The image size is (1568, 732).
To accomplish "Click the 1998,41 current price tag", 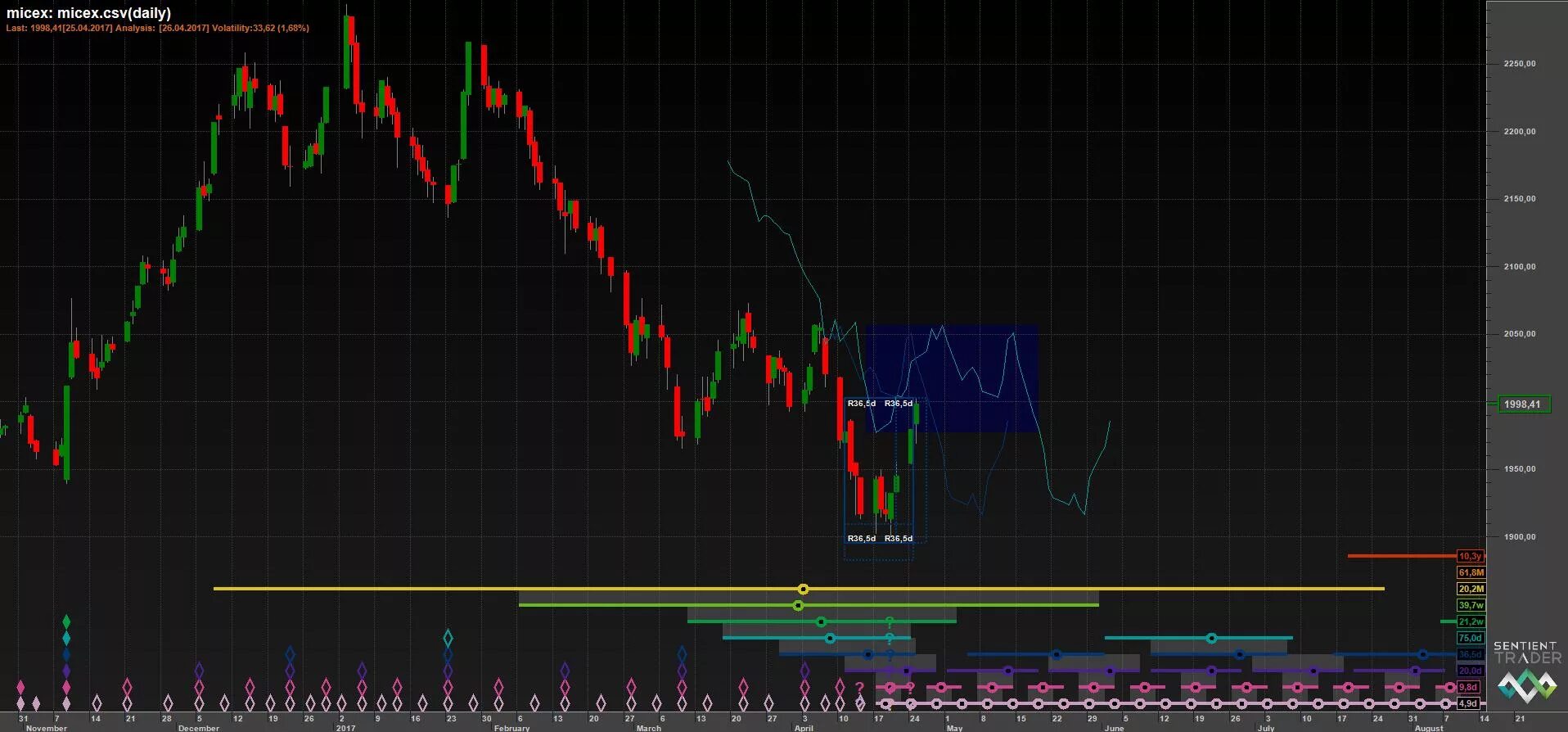I will [1522, 404].
